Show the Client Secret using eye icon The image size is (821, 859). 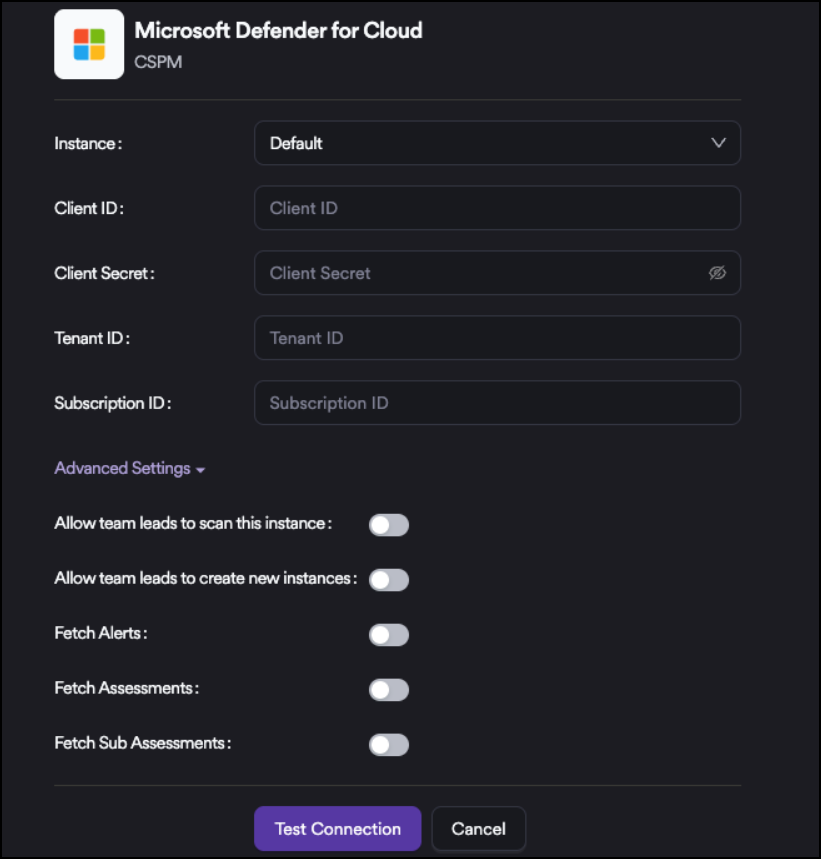click(x=717, y=273)
